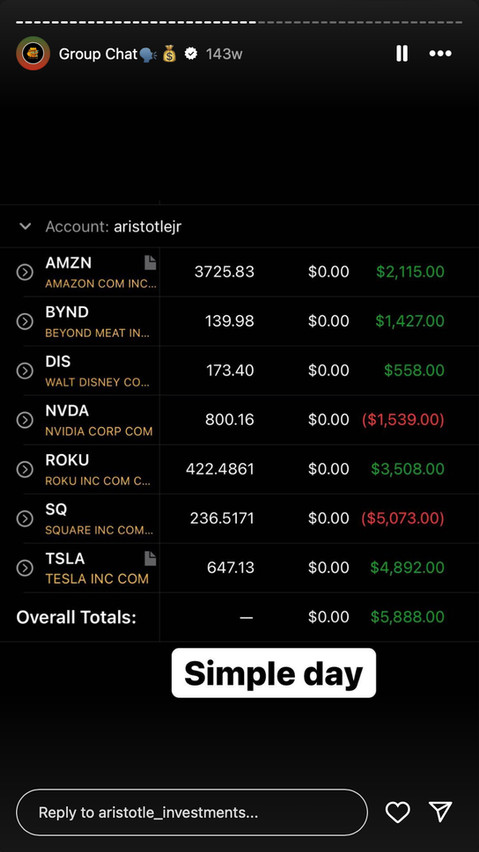479x852 pixels.
Task: Click the document icon next to TSLA
Action: [x=150, y=558]
